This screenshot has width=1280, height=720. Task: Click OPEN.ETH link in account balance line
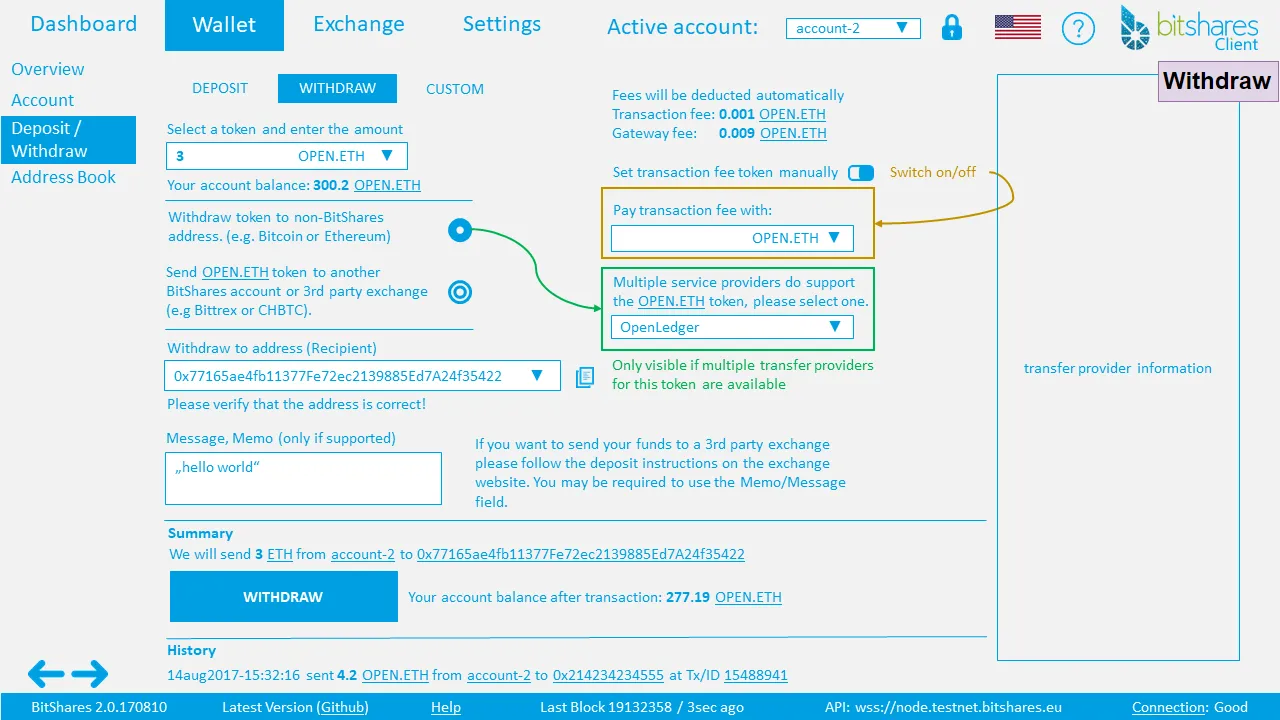pos(387,185)
